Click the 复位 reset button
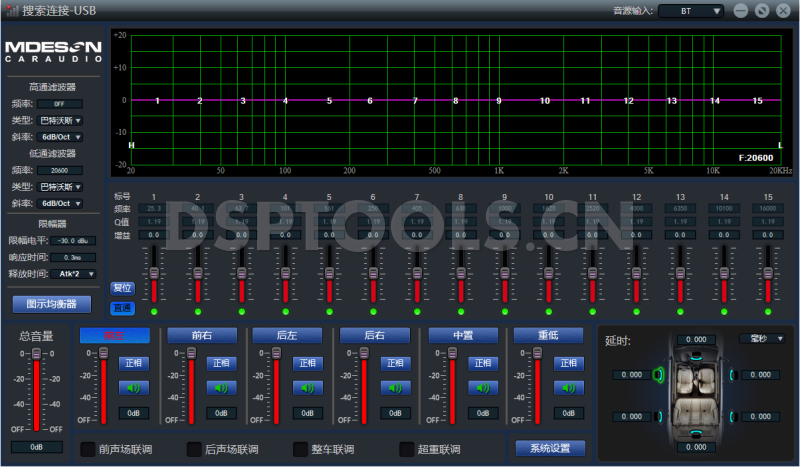The width and height of the screenshot is (800, 467). (122, 288)
